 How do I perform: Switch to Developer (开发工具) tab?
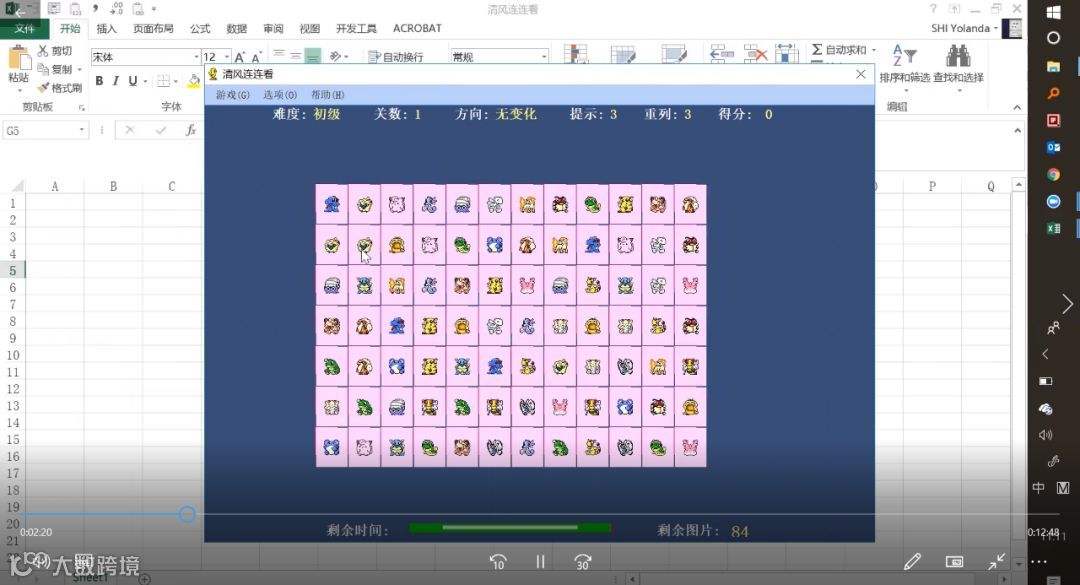(356, 28)
